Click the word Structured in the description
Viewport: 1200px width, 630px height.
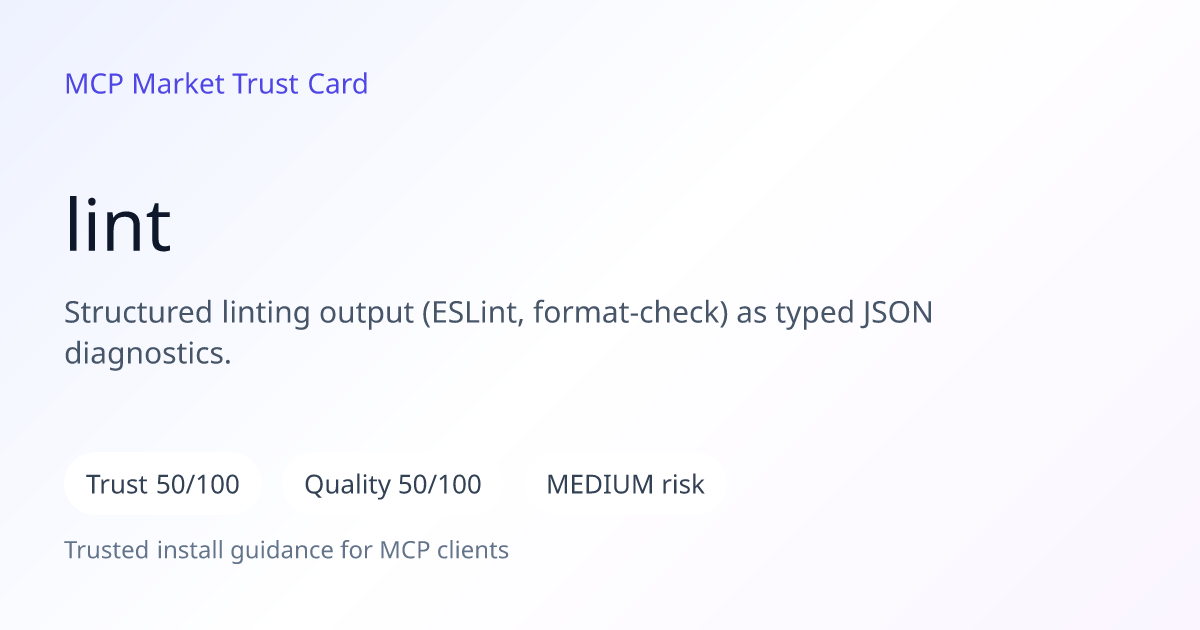136,314
